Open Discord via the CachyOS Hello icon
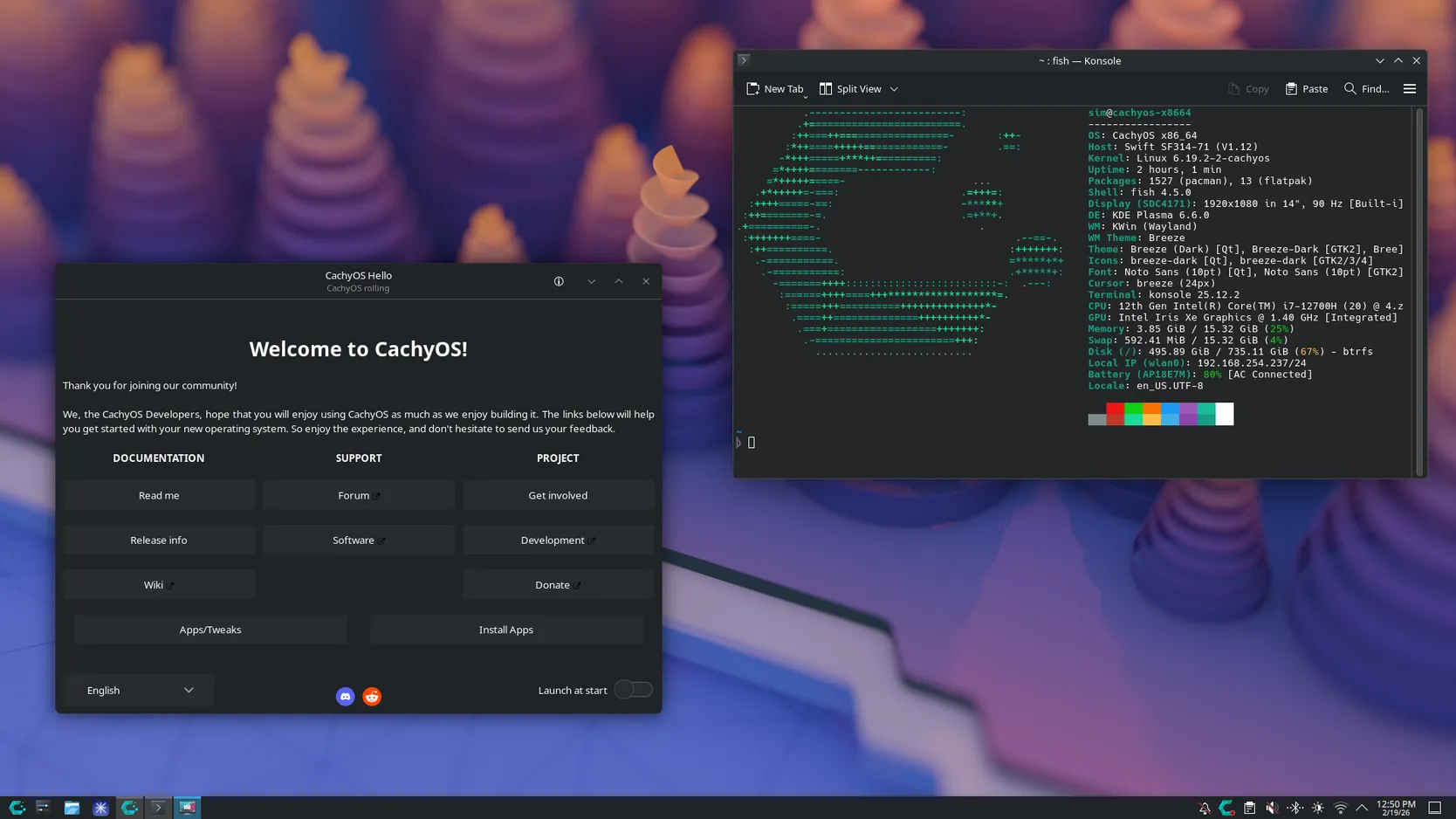 click(x=345, y=696)
